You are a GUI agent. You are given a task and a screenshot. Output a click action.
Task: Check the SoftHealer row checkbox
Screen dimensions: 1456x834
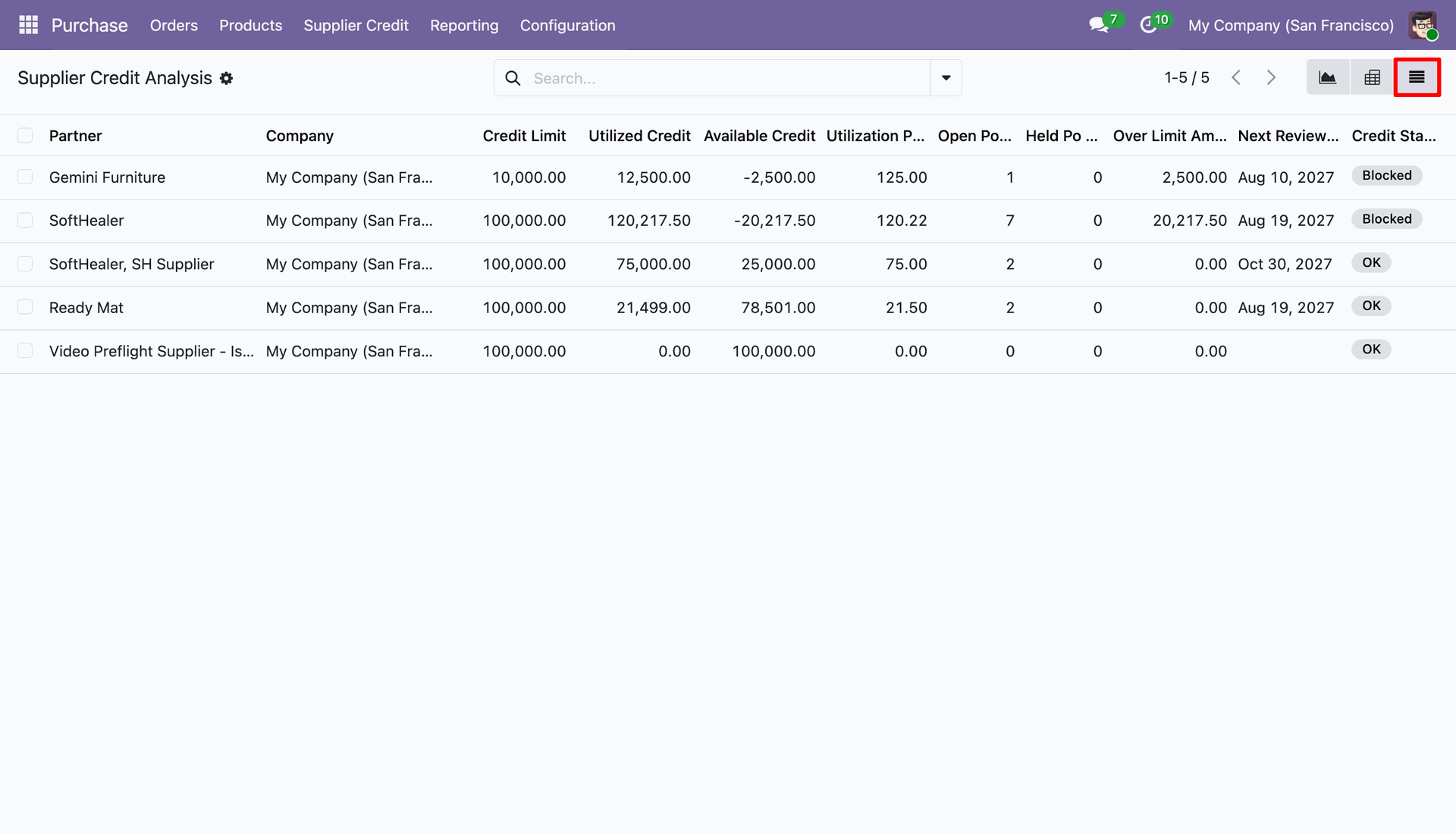(x=25, y=221)
